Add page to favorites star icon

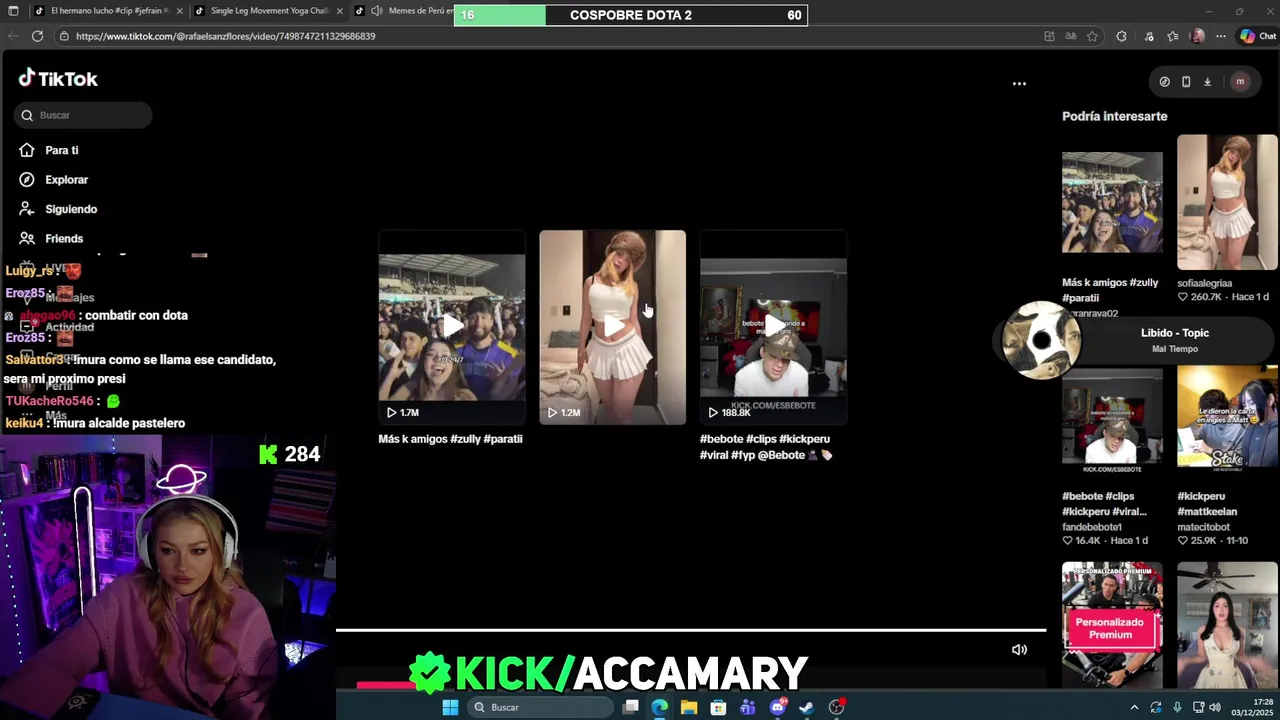[1092, 36]
